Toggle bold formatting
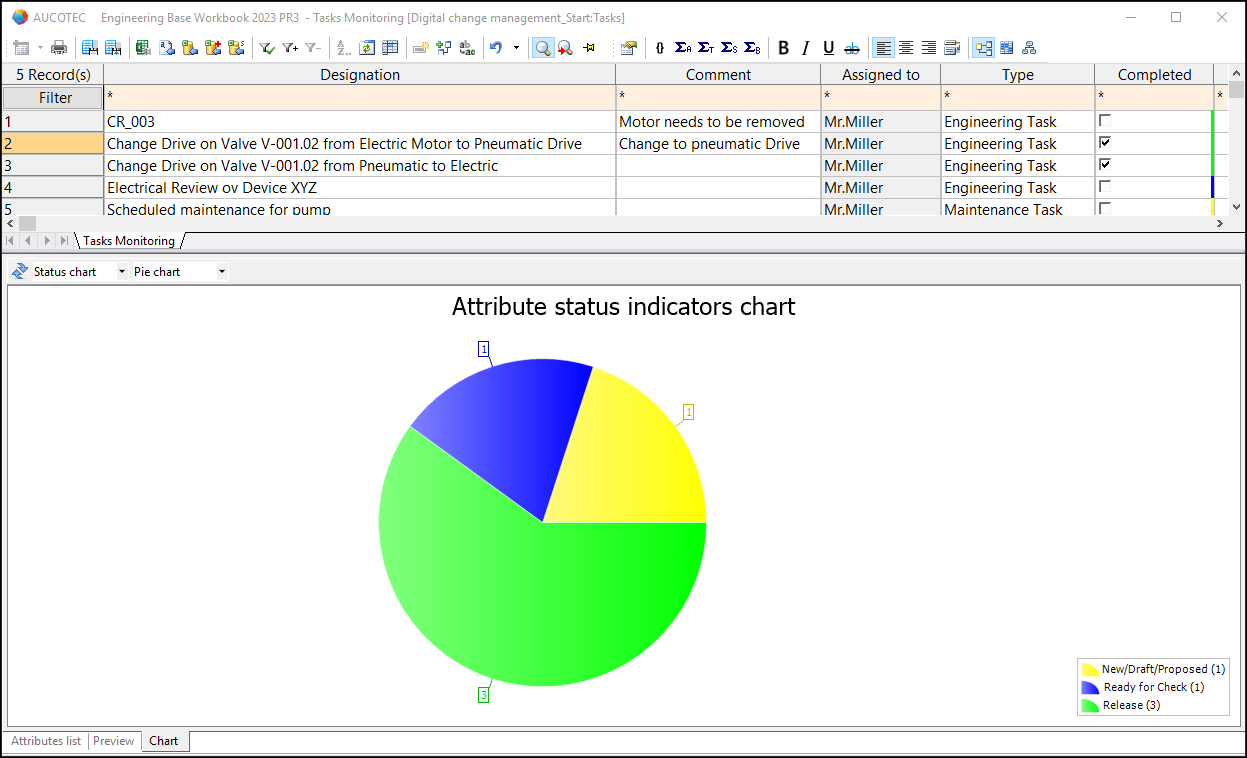Screen dimensions: 1247x758 783,47
